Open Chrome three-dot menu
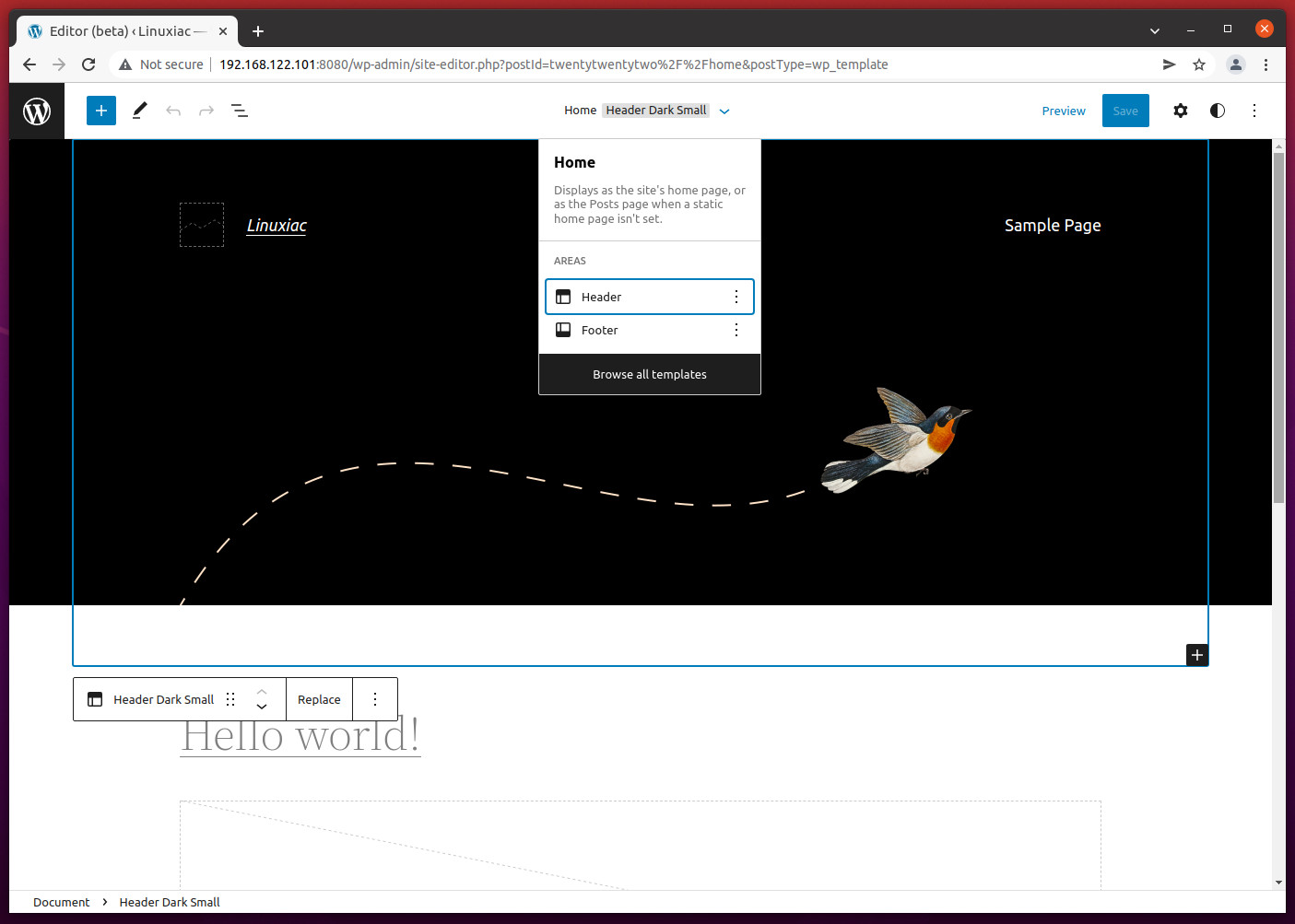 pyautogui.click(x=1266, y=64)
